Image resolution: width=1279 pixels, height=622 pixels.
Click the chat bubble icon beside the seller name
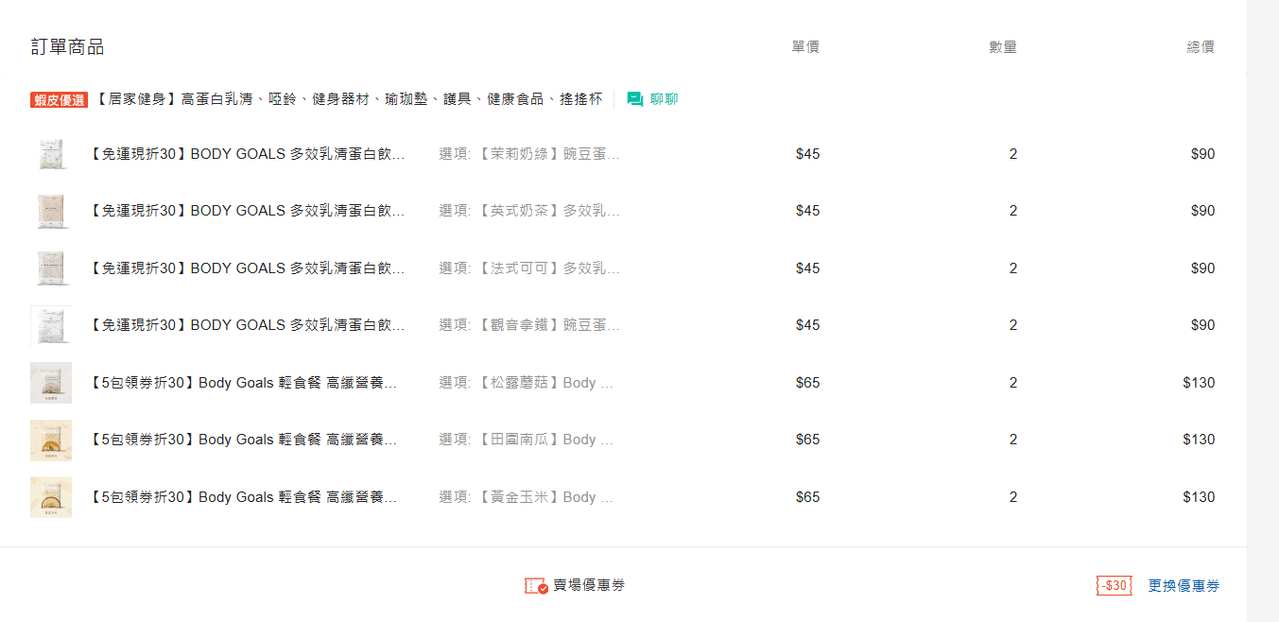pyautogui.click(x=635, y=99)
